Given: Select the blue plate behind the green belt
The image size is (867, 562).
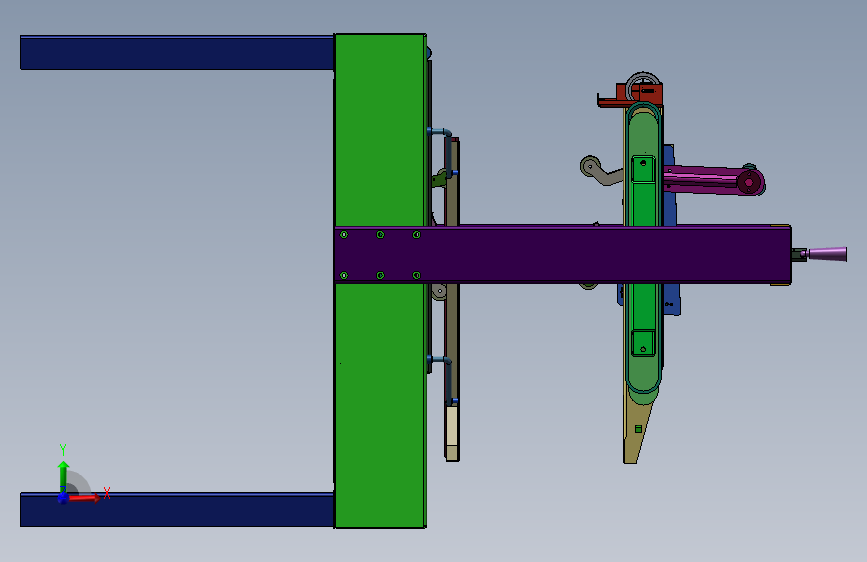Looking at the screenshot, I should click(670, 211).
